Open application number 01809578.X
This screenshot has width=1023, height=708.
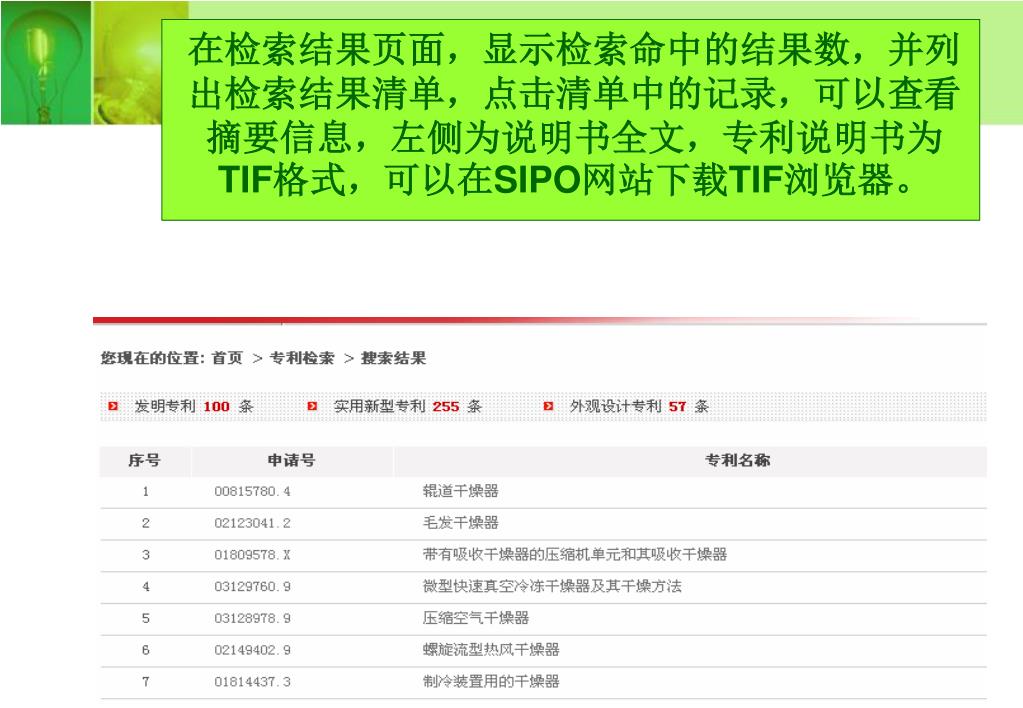tap(252, 555)
